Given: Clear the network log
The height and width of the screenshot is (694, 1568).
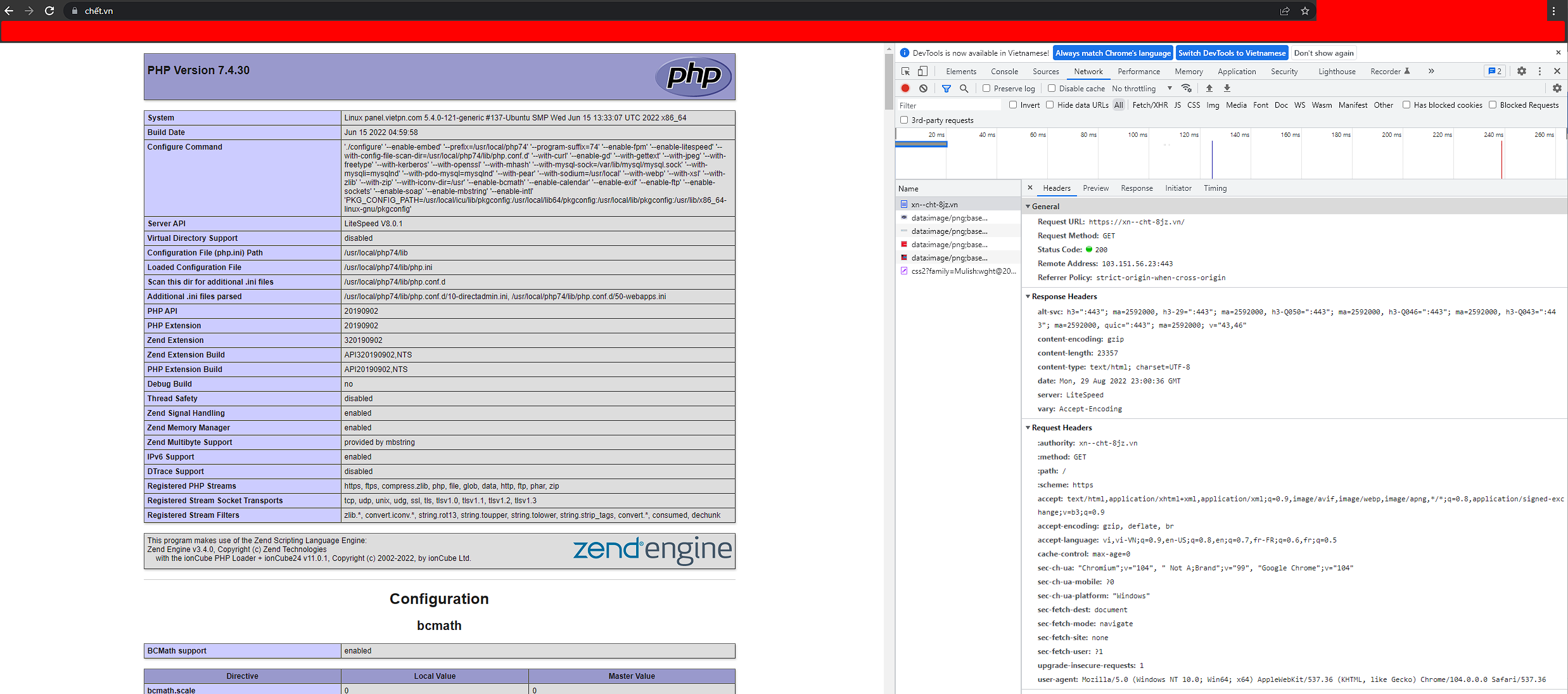Looking at the screenshot, I should click(x=923, y=89).
